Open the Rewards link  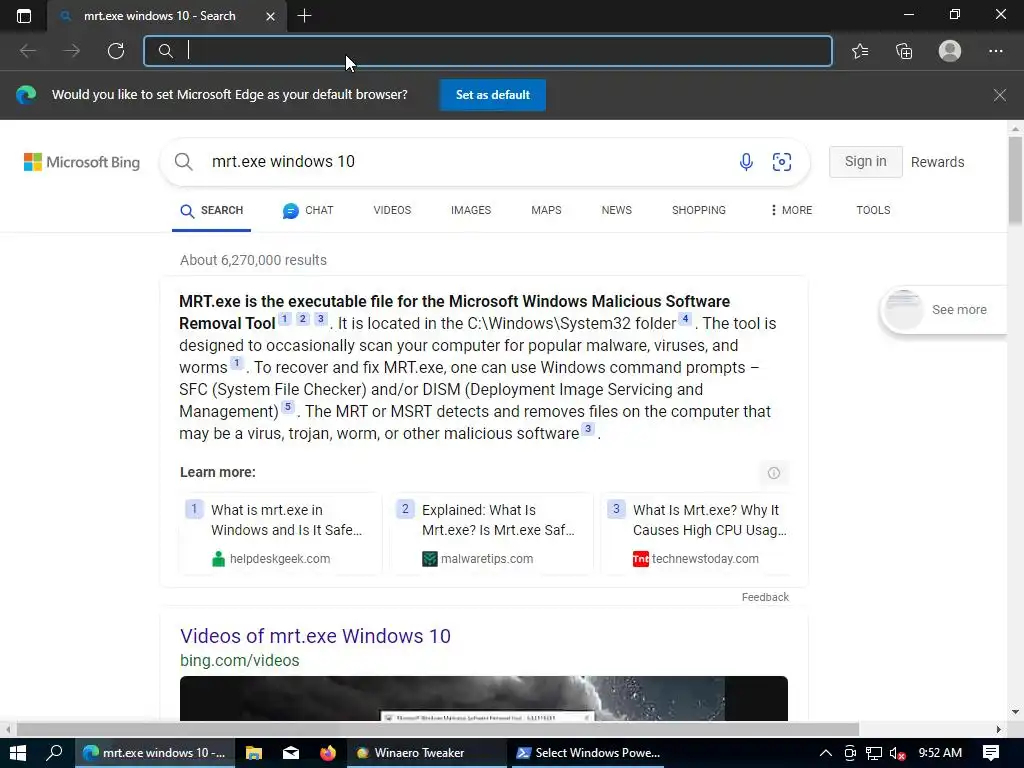[937, 162]
